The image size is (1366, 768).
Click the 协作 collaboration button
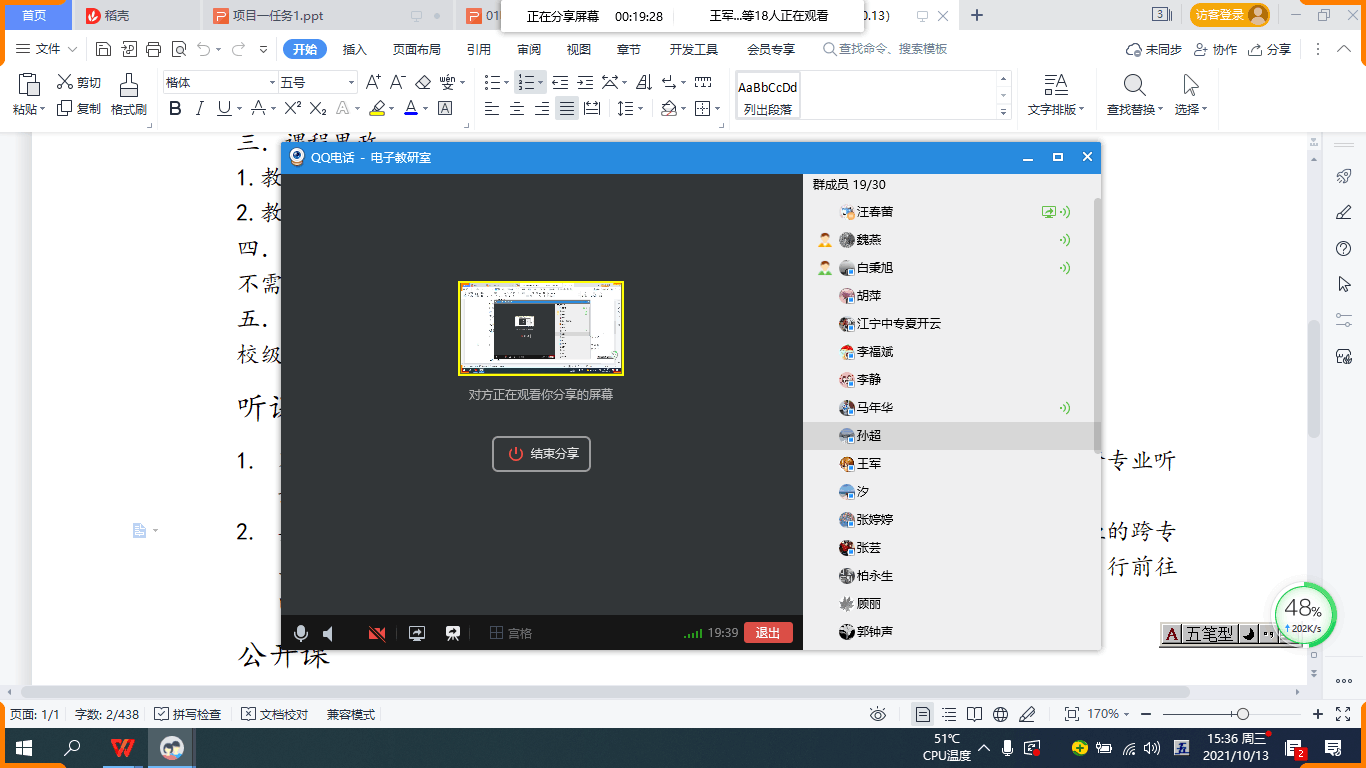1215,49
